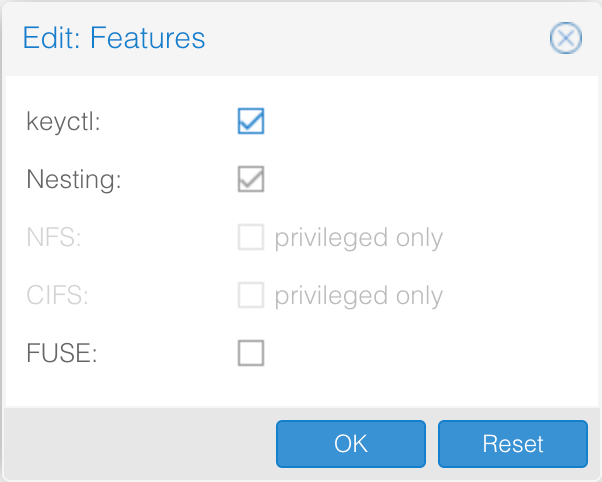Select the keyctl label text
This screenshot has width=602, height=482.
pos(63,122)
